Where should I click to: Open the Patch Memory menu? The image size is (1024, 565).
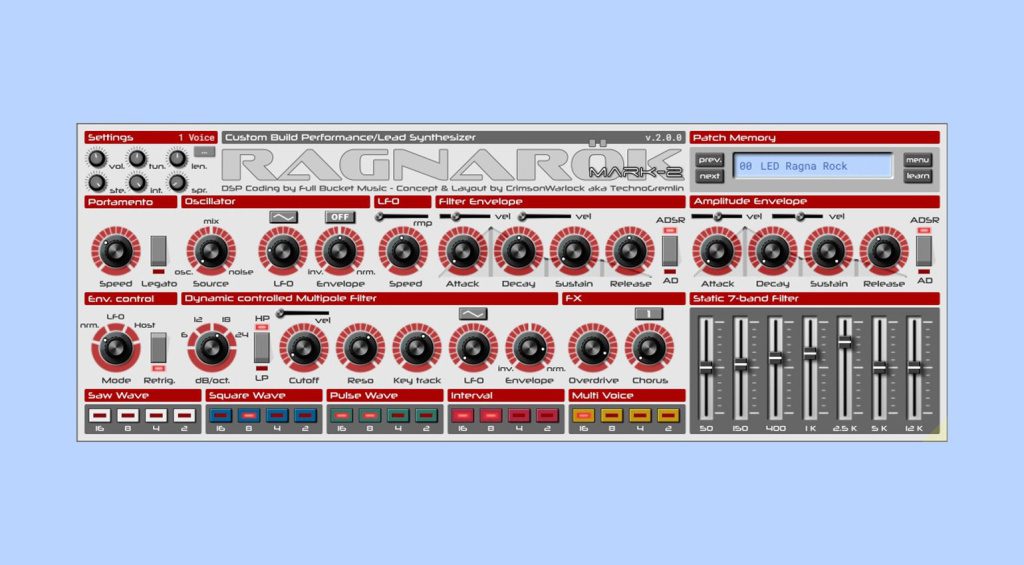(917, 160)
